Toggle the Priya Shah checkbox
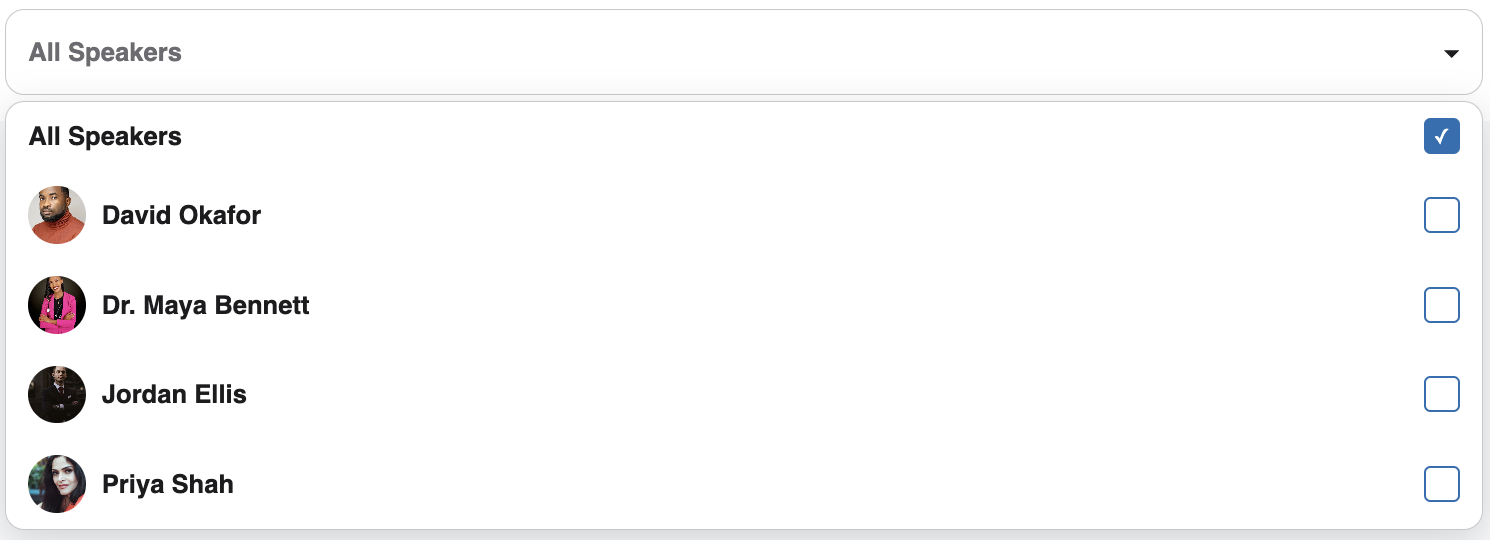 (x=1442, y=484)
